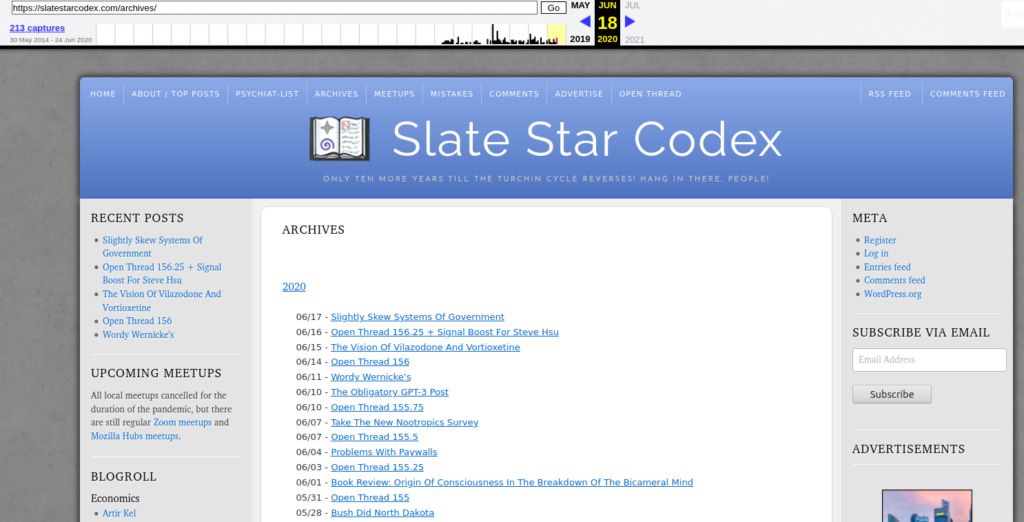
Task: Open sidebar Open Thread 156.25 Steve Hsu post
Action: point(162,274)
